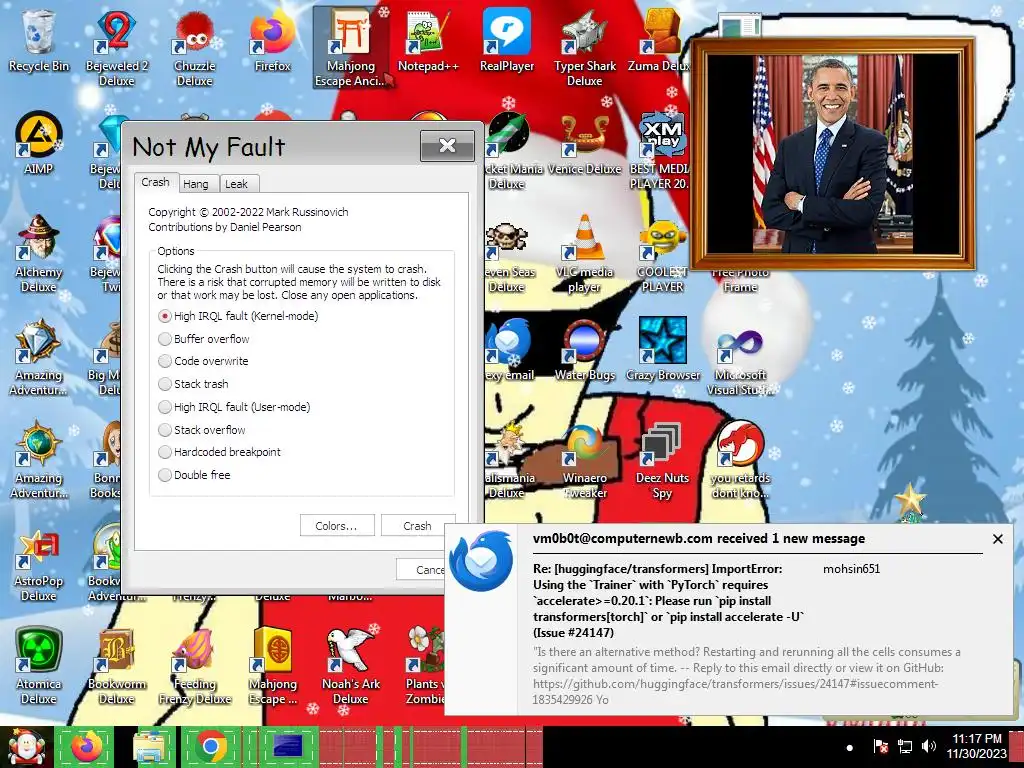Select Stack trash crash option

click(x=193, y=384)
